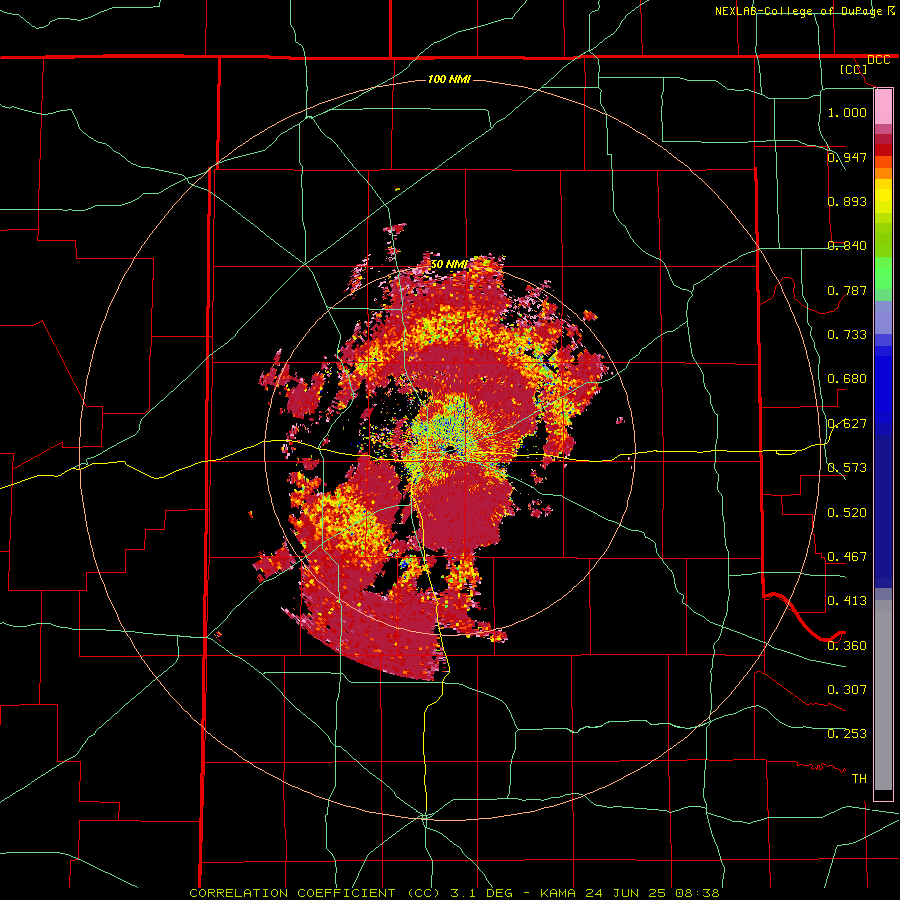Click the gray segment of the color bar
Screen dimensions: 900x900
(883, 695)
